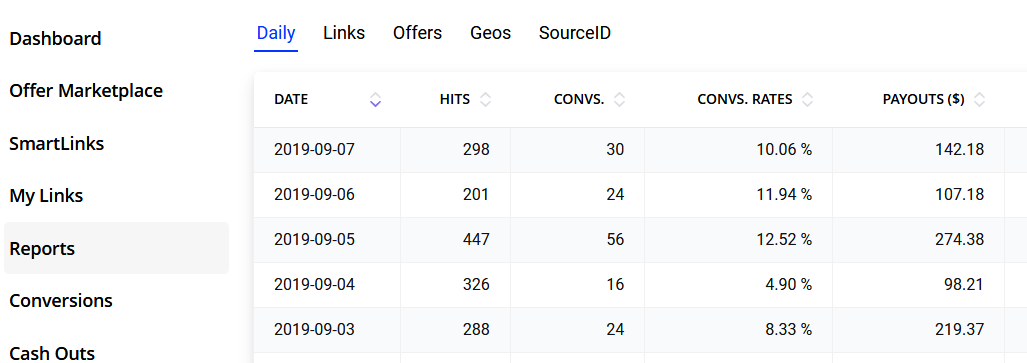Select the Geos tab

point(491,33)
